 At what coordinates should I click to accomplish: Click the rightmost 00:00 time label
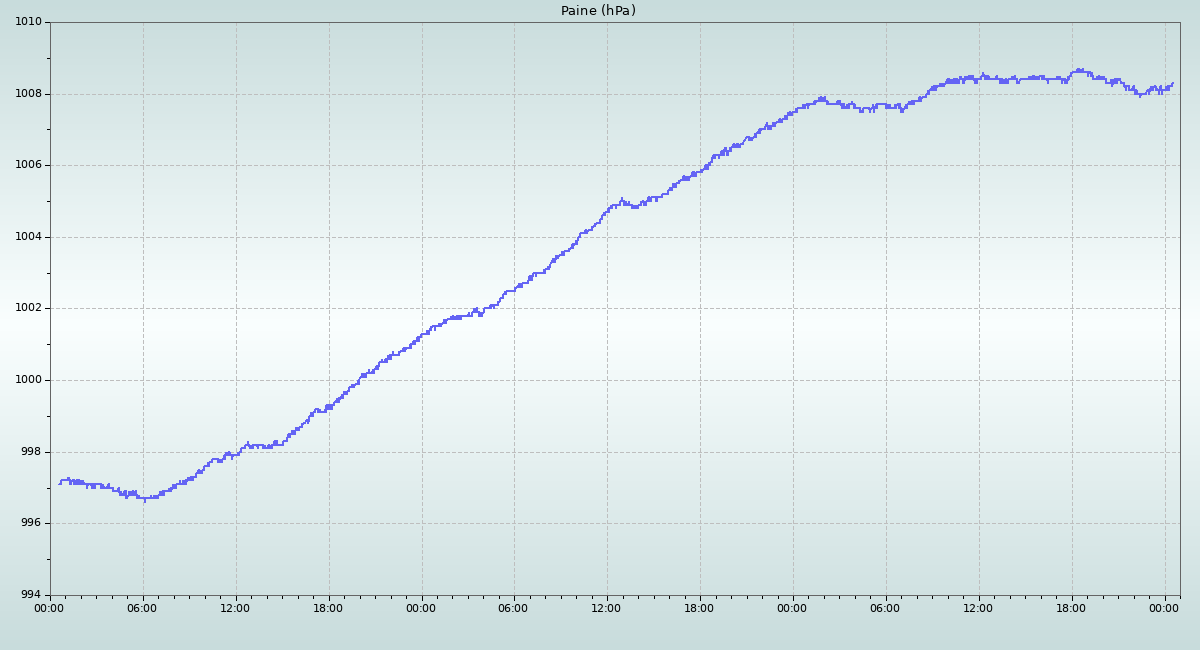1164,608
